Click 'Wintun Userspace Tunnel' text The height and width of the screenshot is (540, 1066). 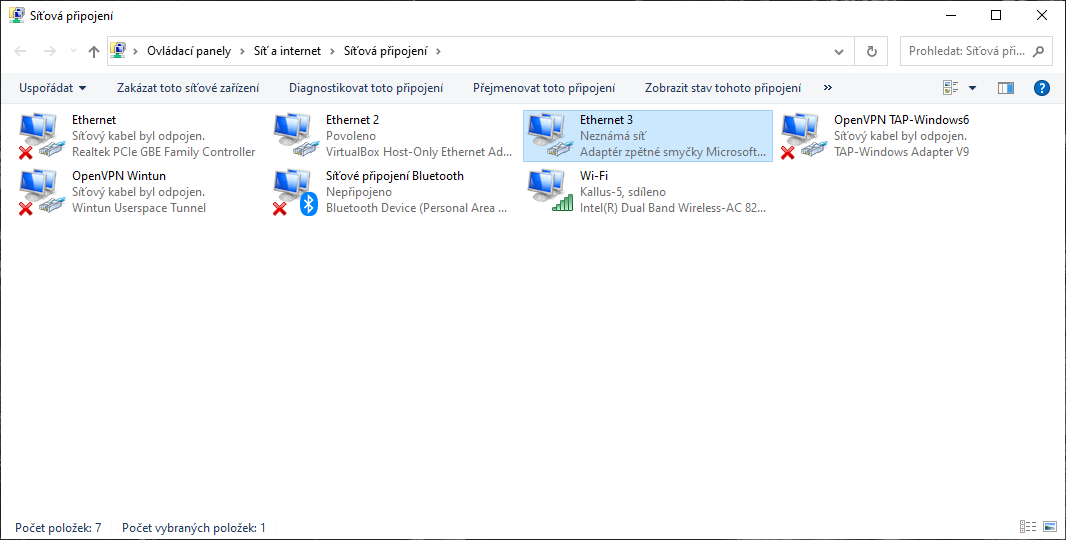[139, 207]
